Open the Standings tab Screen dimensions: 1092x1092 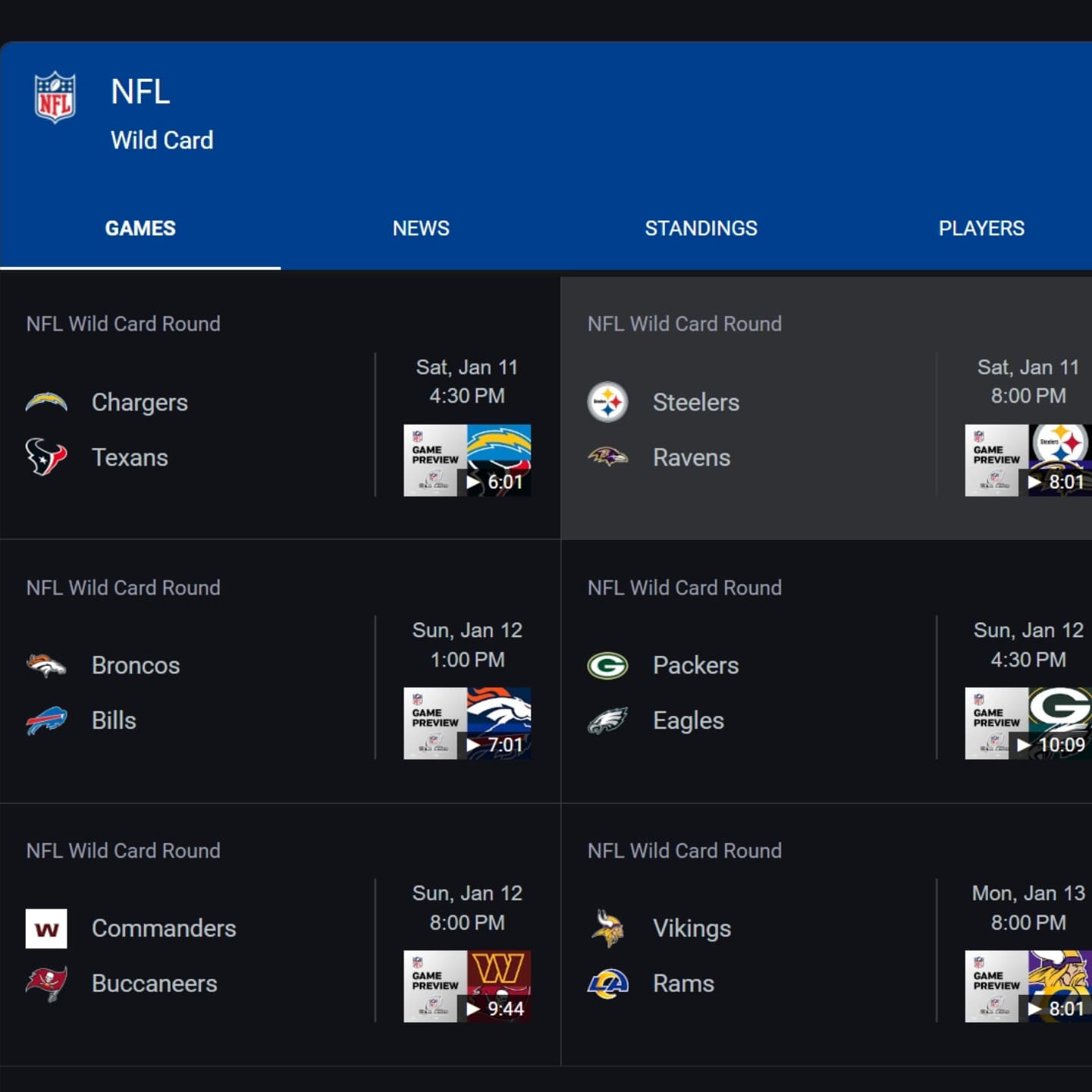tap(701, 228)
